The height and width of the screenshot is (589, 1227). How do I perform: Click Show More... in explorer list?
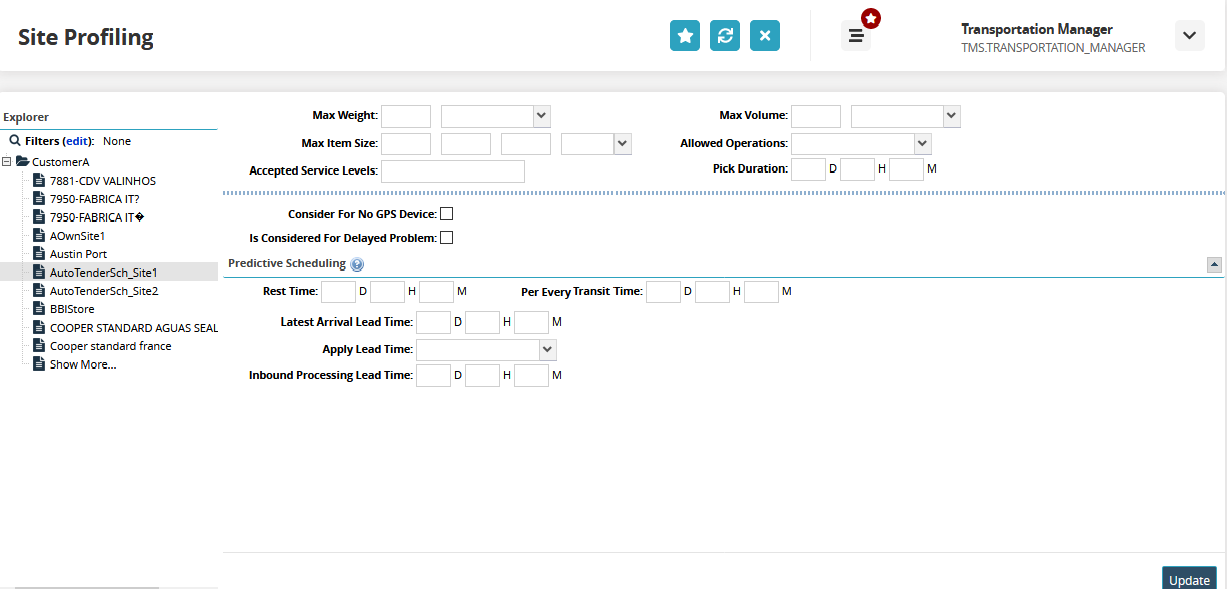click(82, 364)
